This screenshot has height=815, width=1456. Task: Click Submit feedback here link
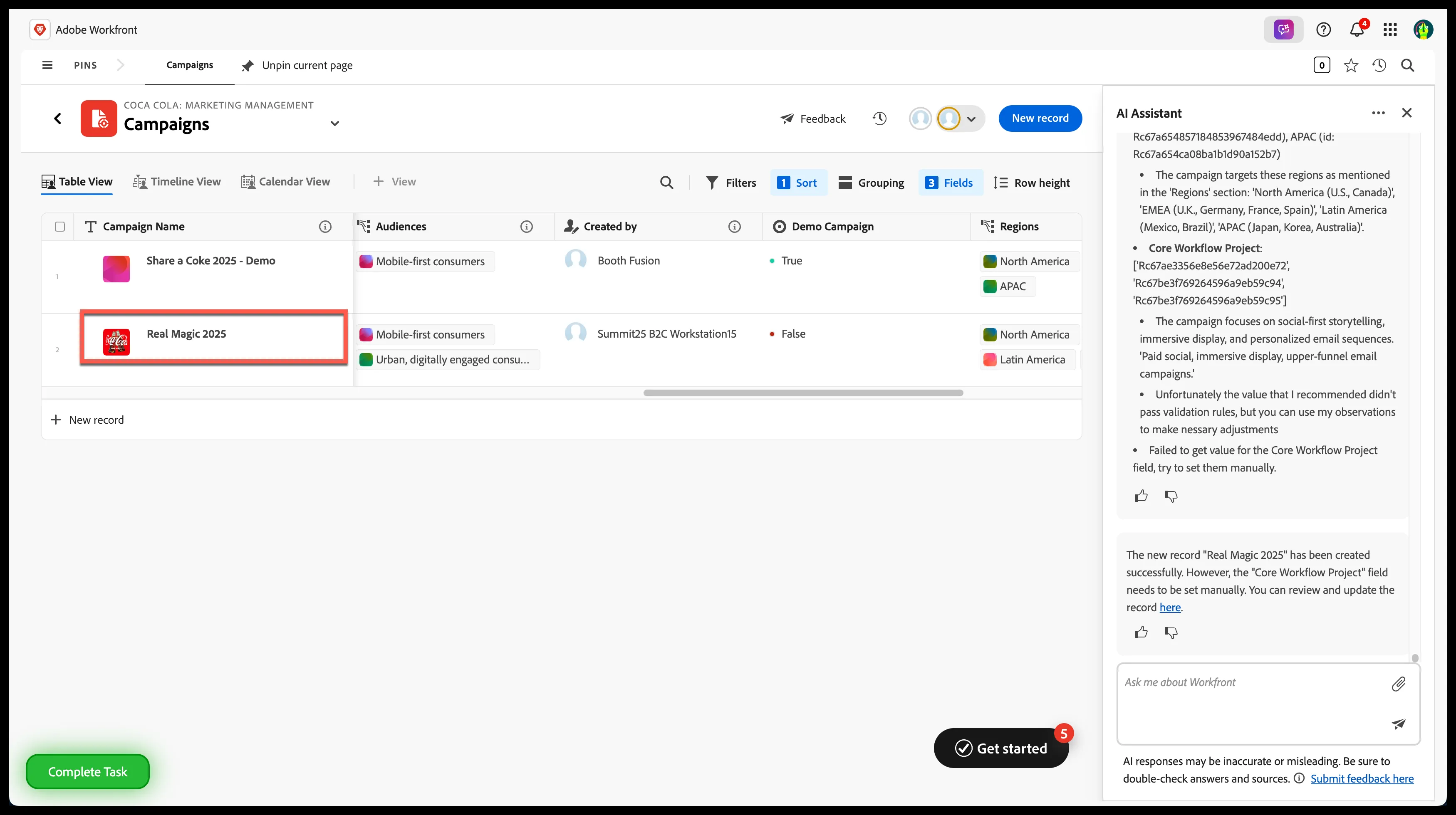[1362, 778]
